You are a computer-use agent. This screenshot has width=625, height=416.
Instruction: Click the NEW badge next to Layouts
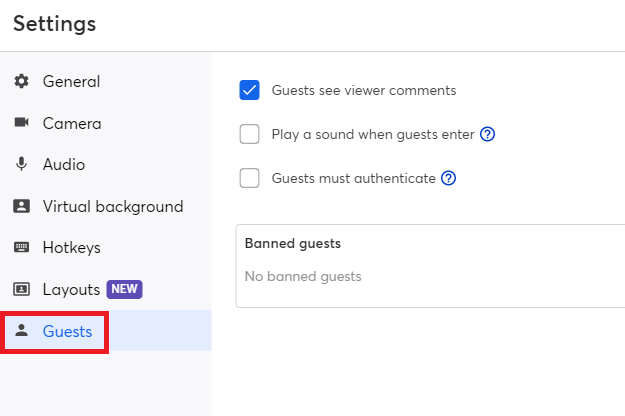tap(125, 290)
